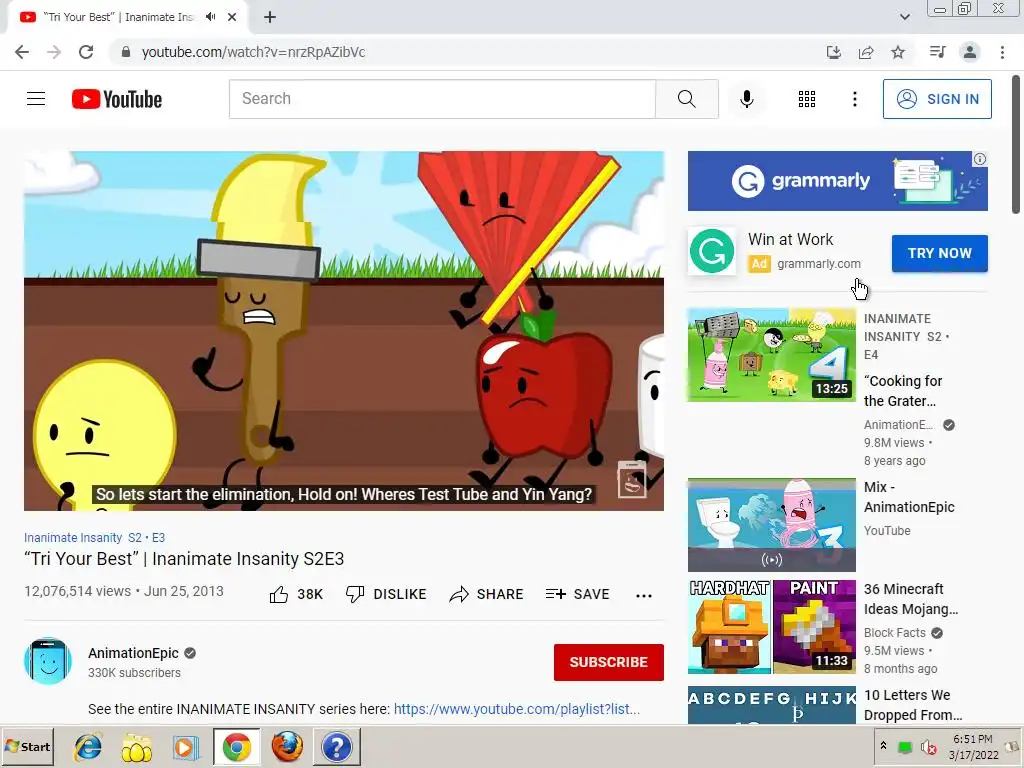This screenshot has height=768, width=1024.
Task: Click the video title "Tri Your Best"
Action: click(184, 559)
